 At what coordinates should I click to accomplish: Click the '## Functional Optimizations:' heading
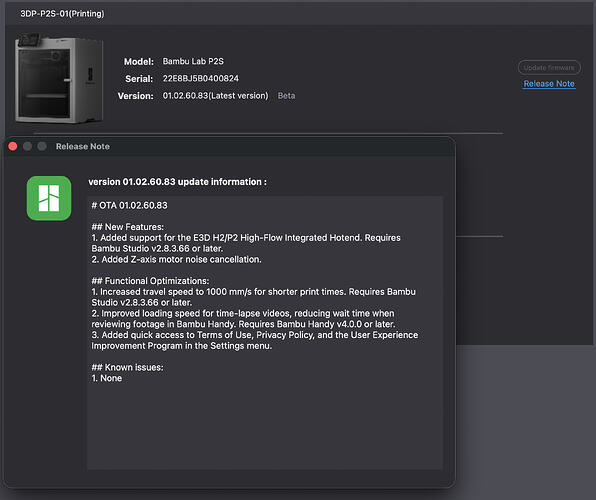click(150, 281)
